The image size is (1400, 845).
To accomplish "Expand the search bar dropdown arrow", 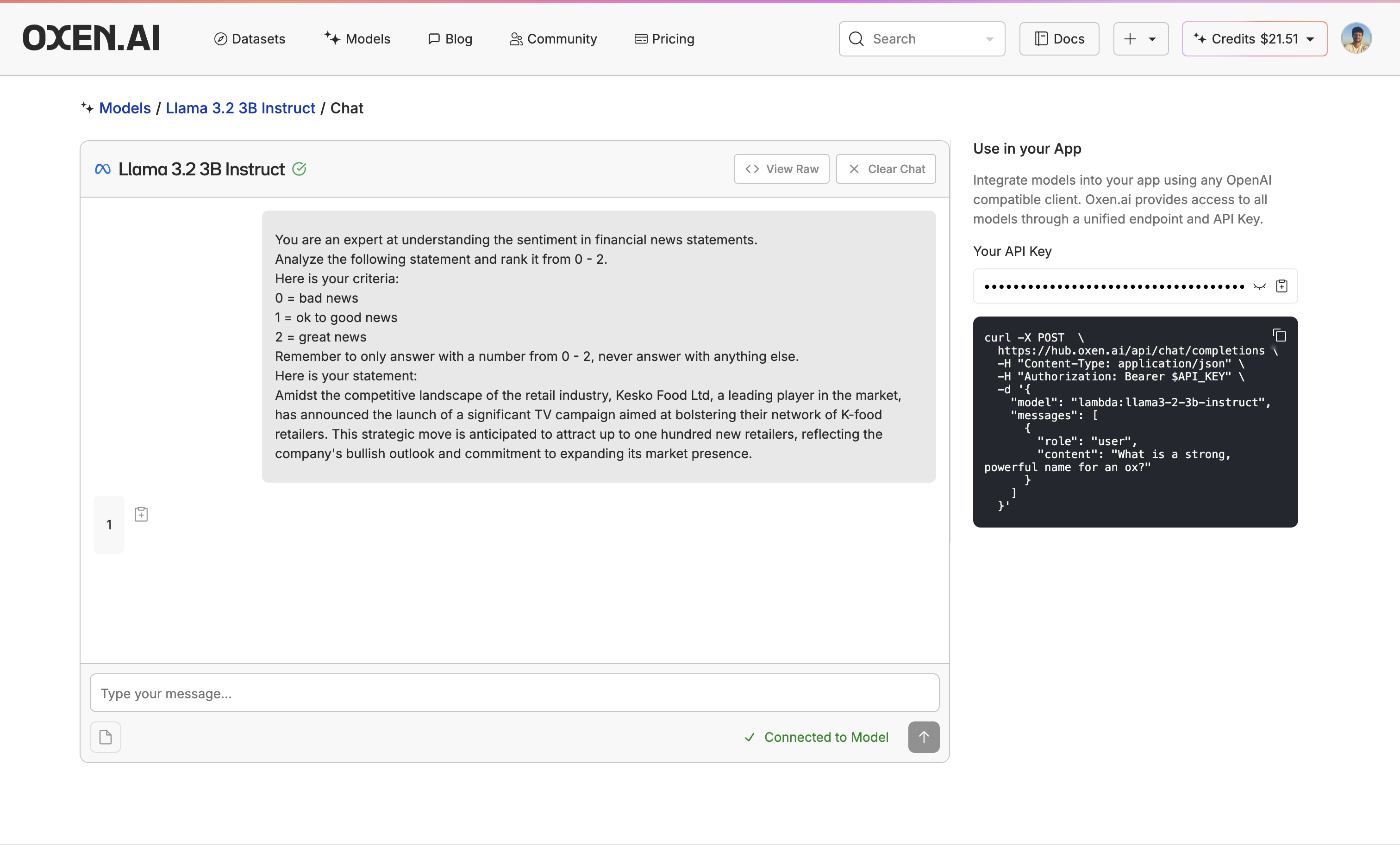I will [989, 39].
